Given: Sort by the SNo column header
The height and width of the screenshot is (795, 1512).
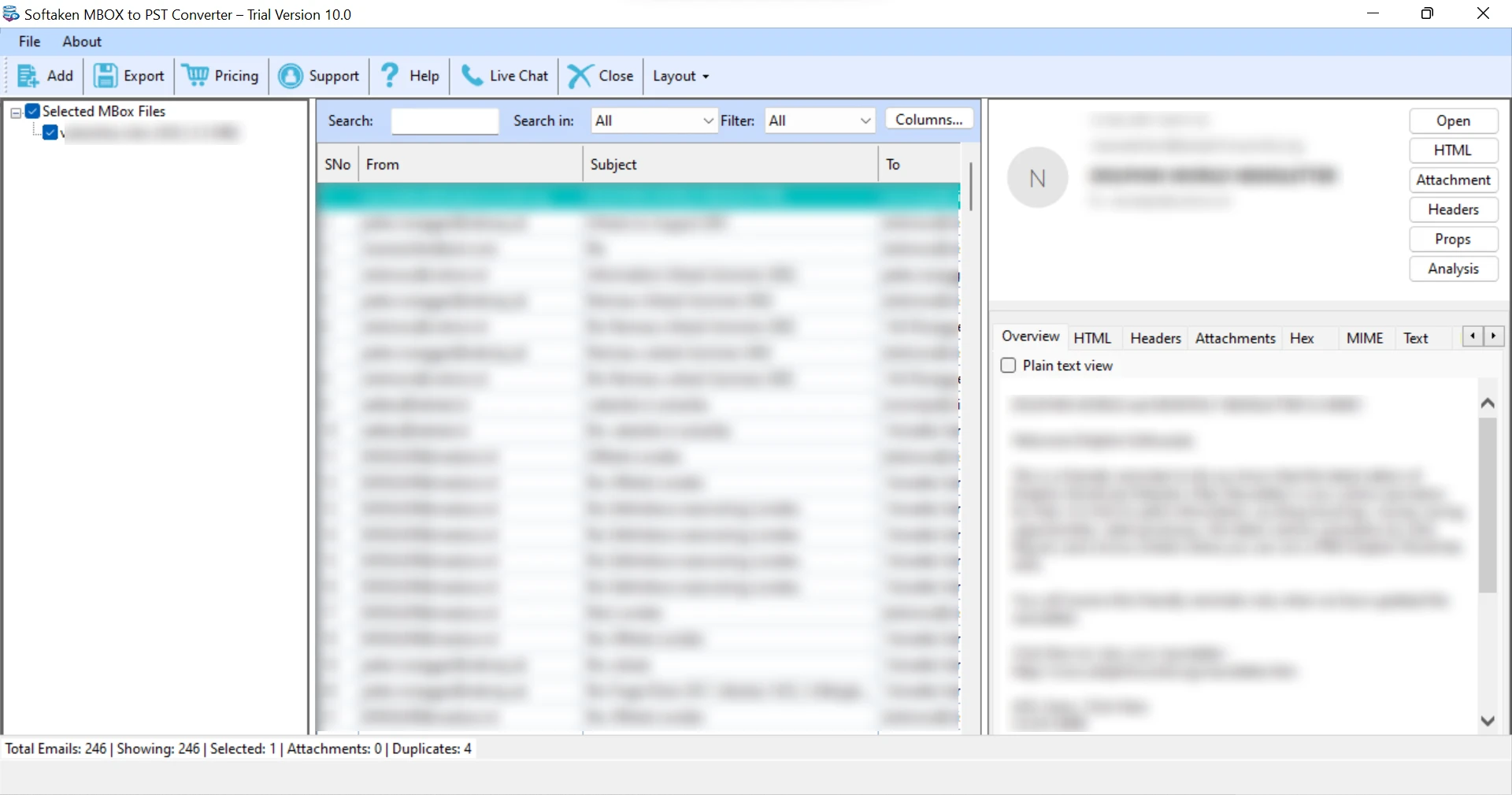Looking at the screenshot, I should [x=338, y=165].
